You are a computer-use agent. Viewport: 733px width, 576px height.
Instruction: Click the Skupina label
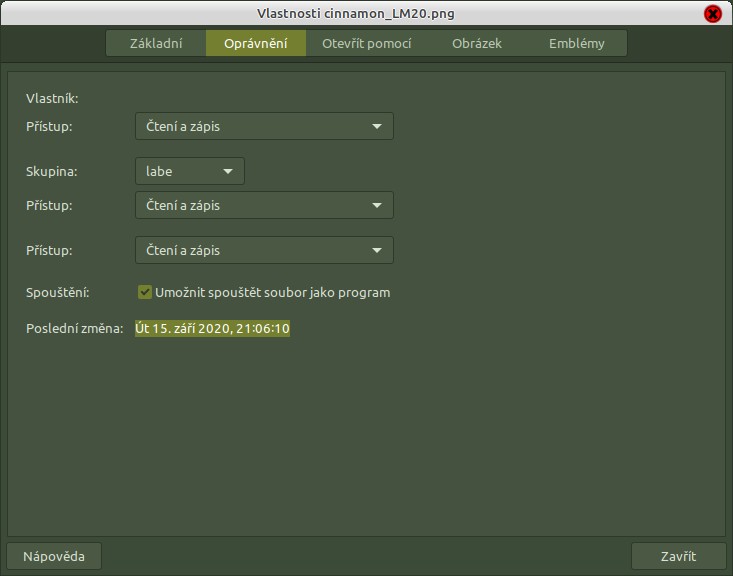(x=52, y=171)
